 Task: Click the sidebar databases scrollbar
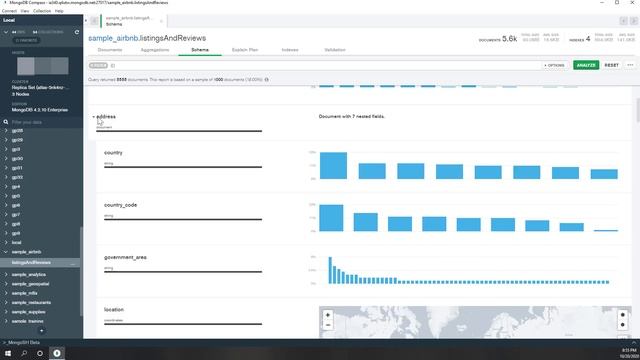tap(81, 271)
